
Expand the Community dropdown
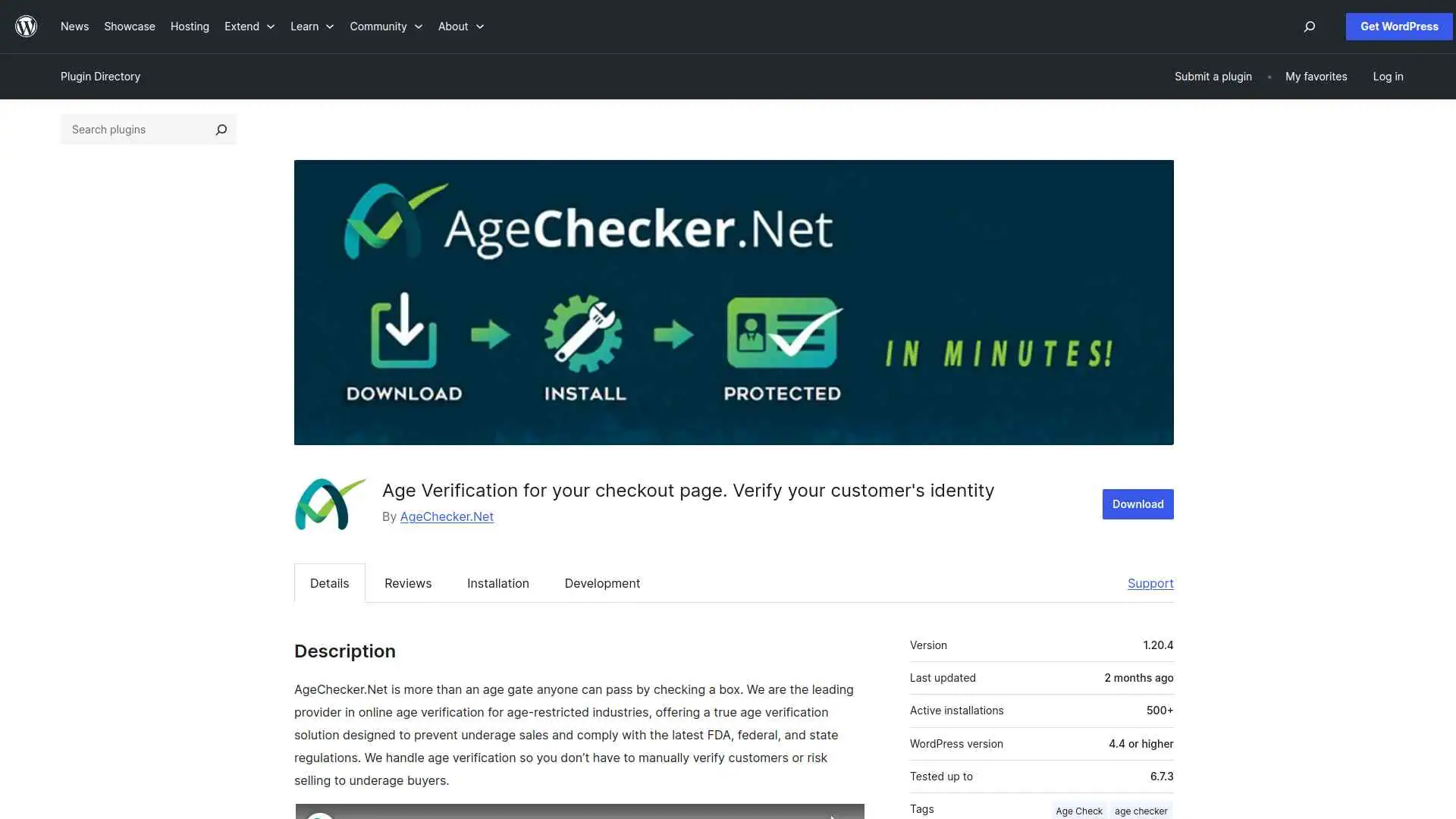385,27
